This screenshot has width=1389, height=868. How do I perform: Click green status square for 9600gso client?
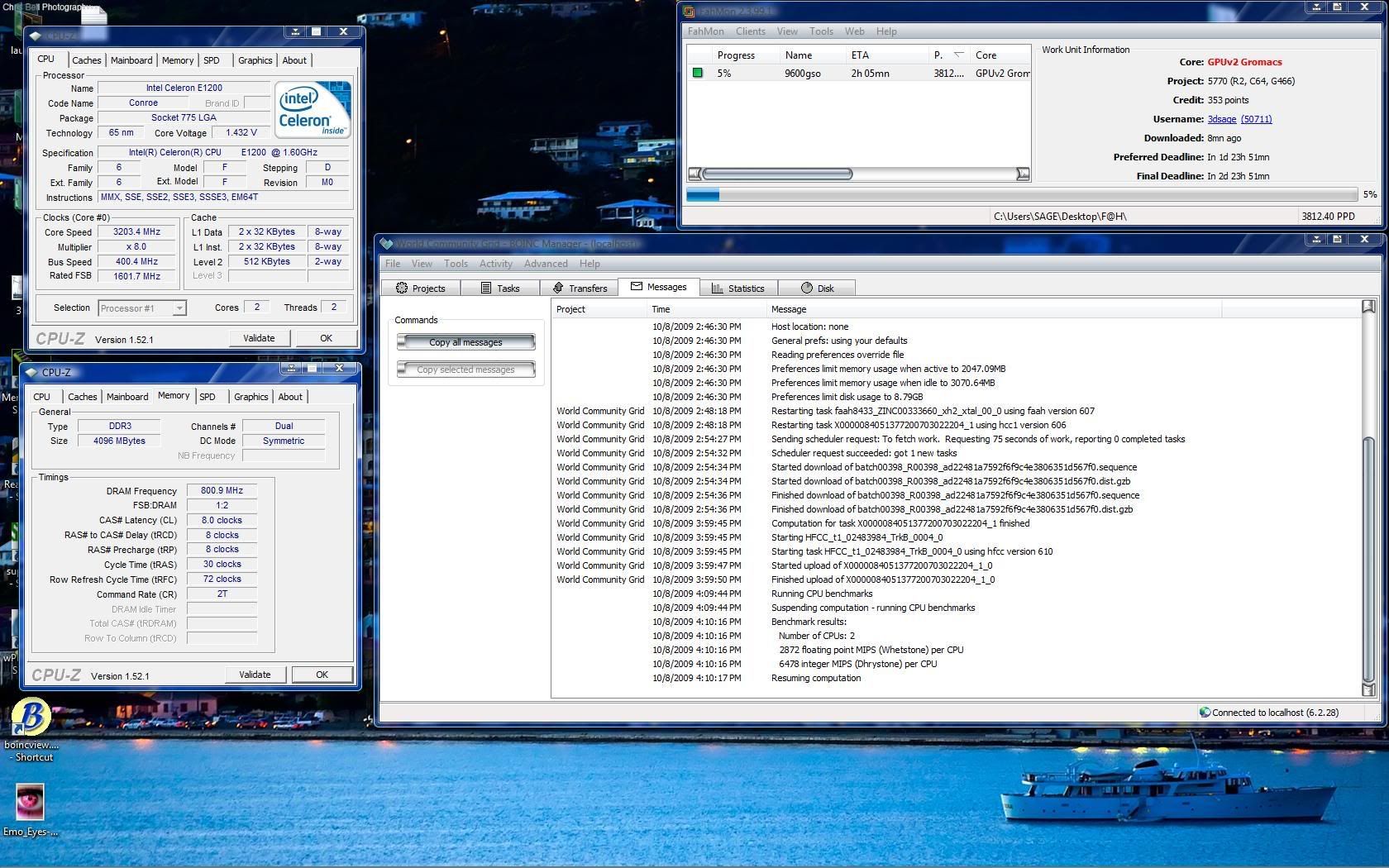pos(697,73)
